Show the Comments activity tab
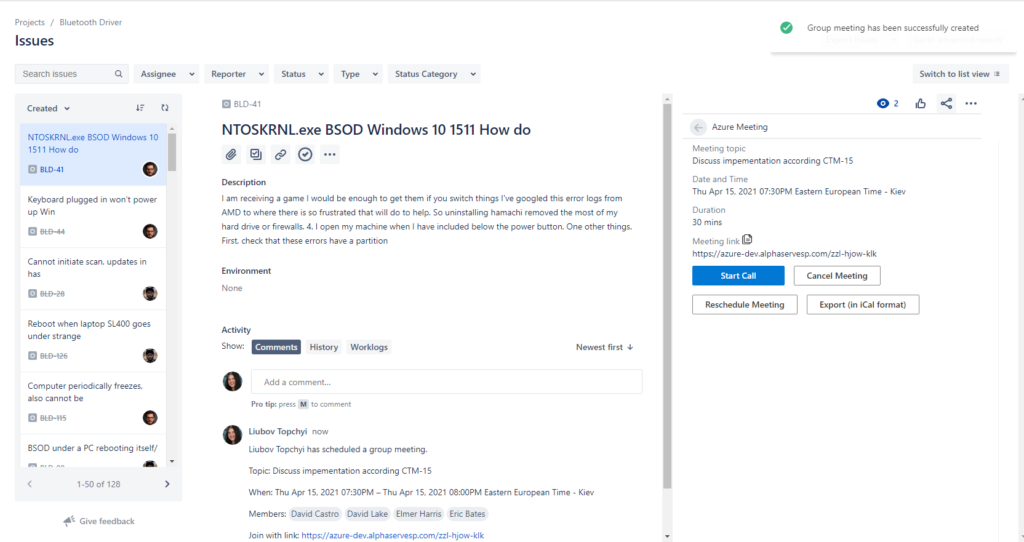Screen dimensions: 1024x542 point(276,347)
